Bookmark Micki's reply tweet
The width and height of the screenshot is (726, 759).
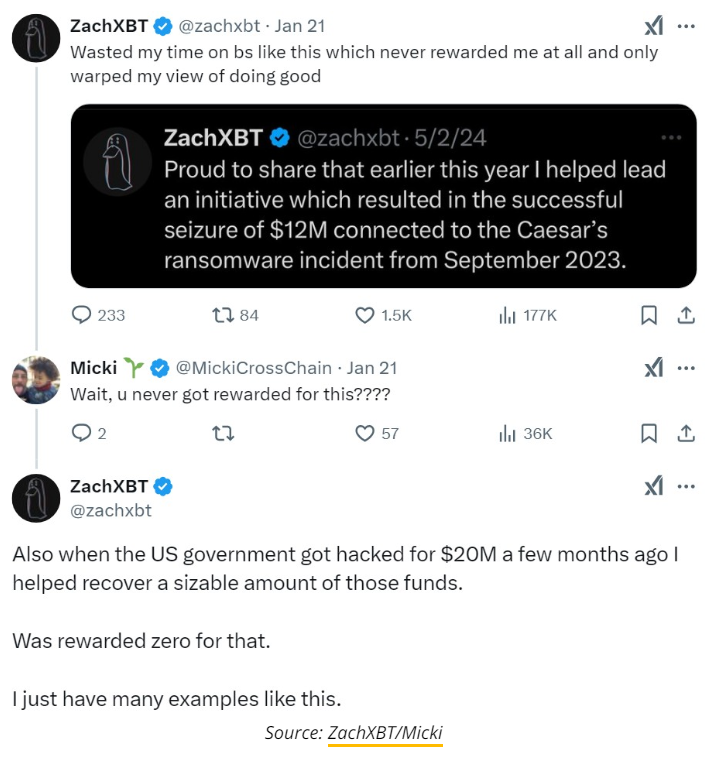(648, 433)
